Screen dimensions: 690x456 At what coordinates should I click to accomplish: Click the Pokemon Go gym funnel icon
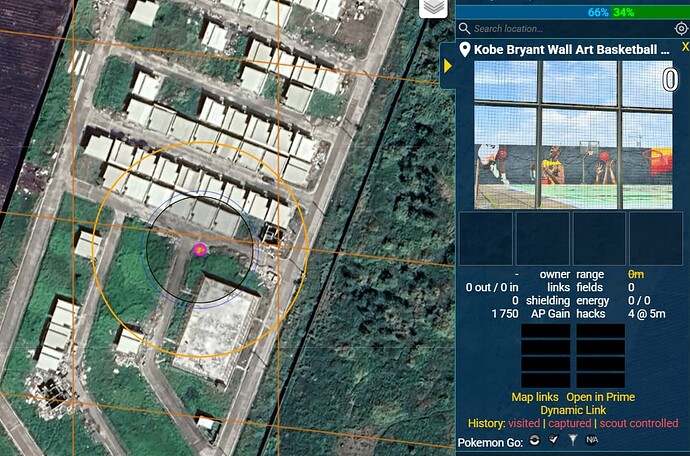tap(573, 440)
